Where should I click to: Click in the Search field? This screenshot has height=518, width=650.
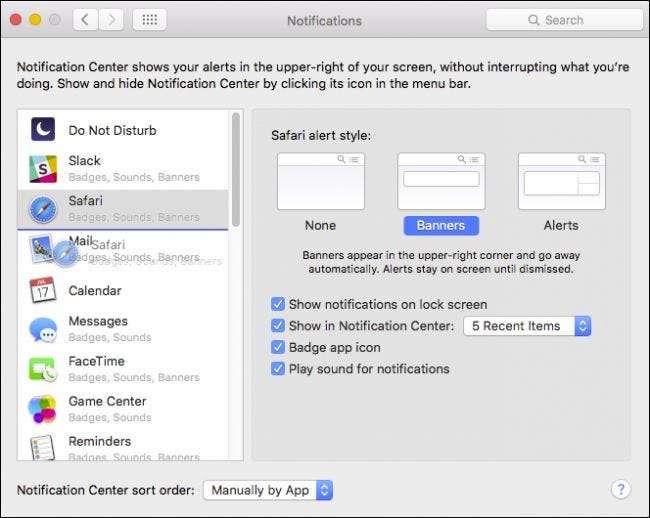[564, 20]
